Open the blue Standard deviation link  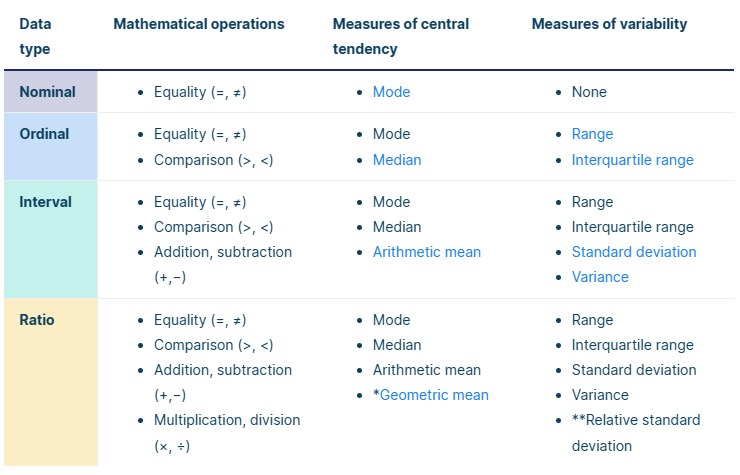point(634,252)
